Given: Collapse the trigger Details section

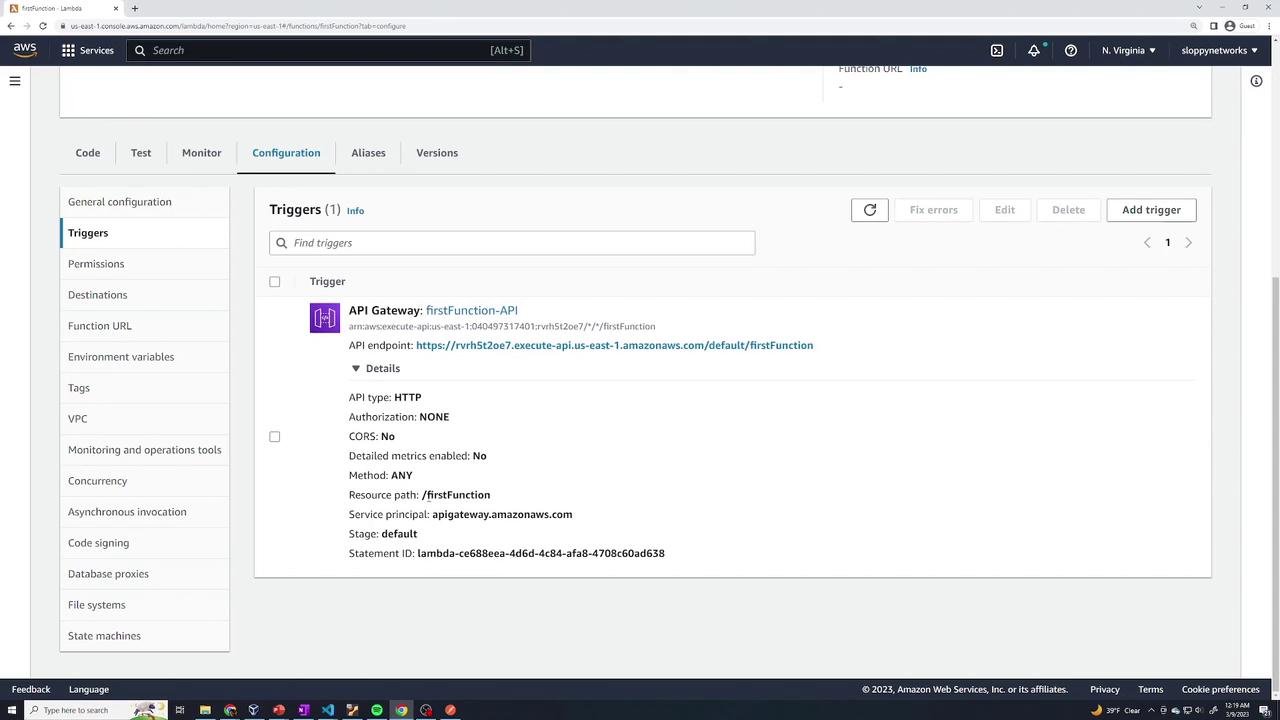Looking at the screenshot, I should [x=376, y=369].
